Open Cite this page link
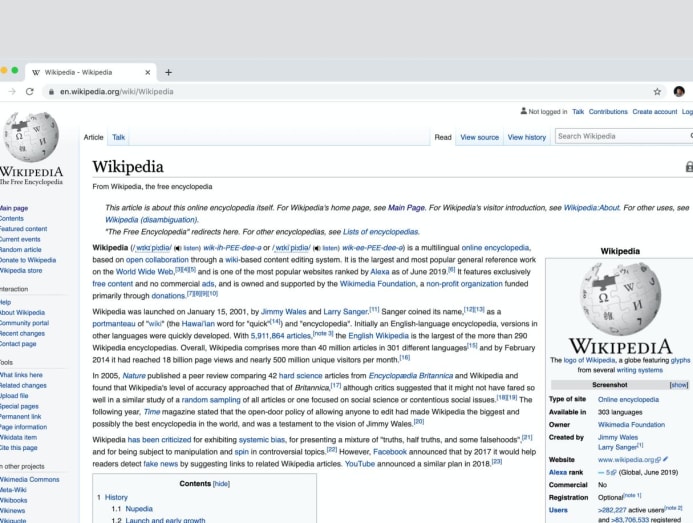693x523 pixels. pyautogui.click(x=19, y=448)
